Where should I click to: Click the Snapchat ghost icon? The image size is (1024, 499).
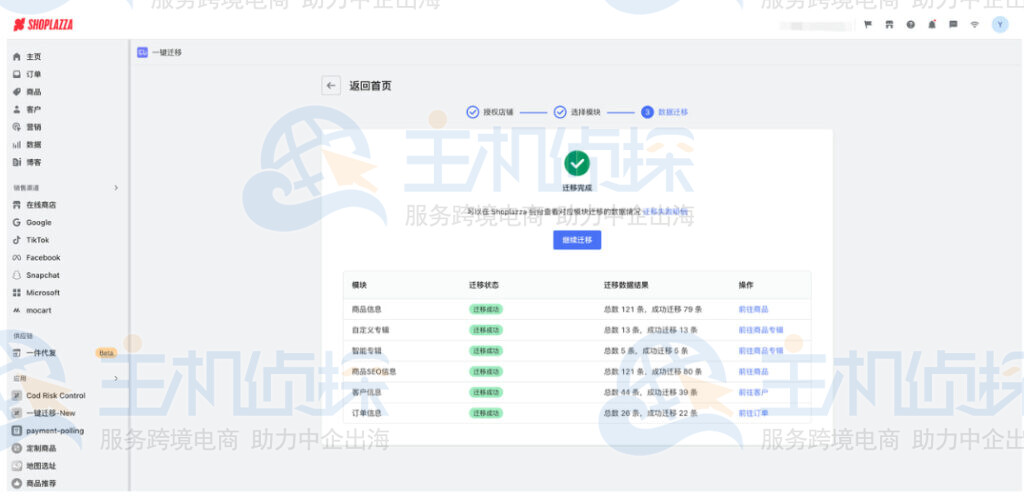[x=17, y=276]
